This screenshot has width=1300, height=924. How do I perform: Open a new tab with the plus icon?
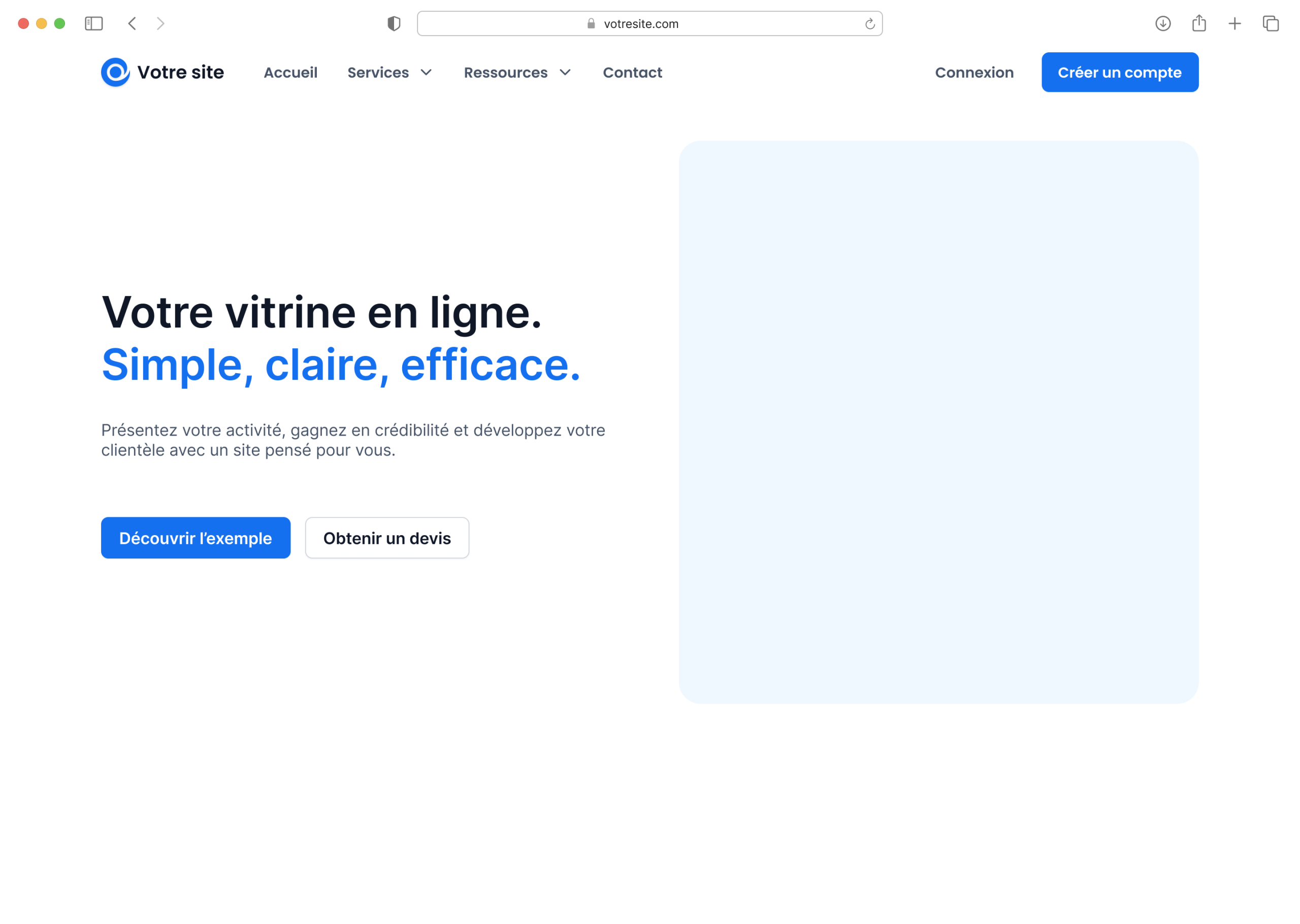click(1234, 23)
